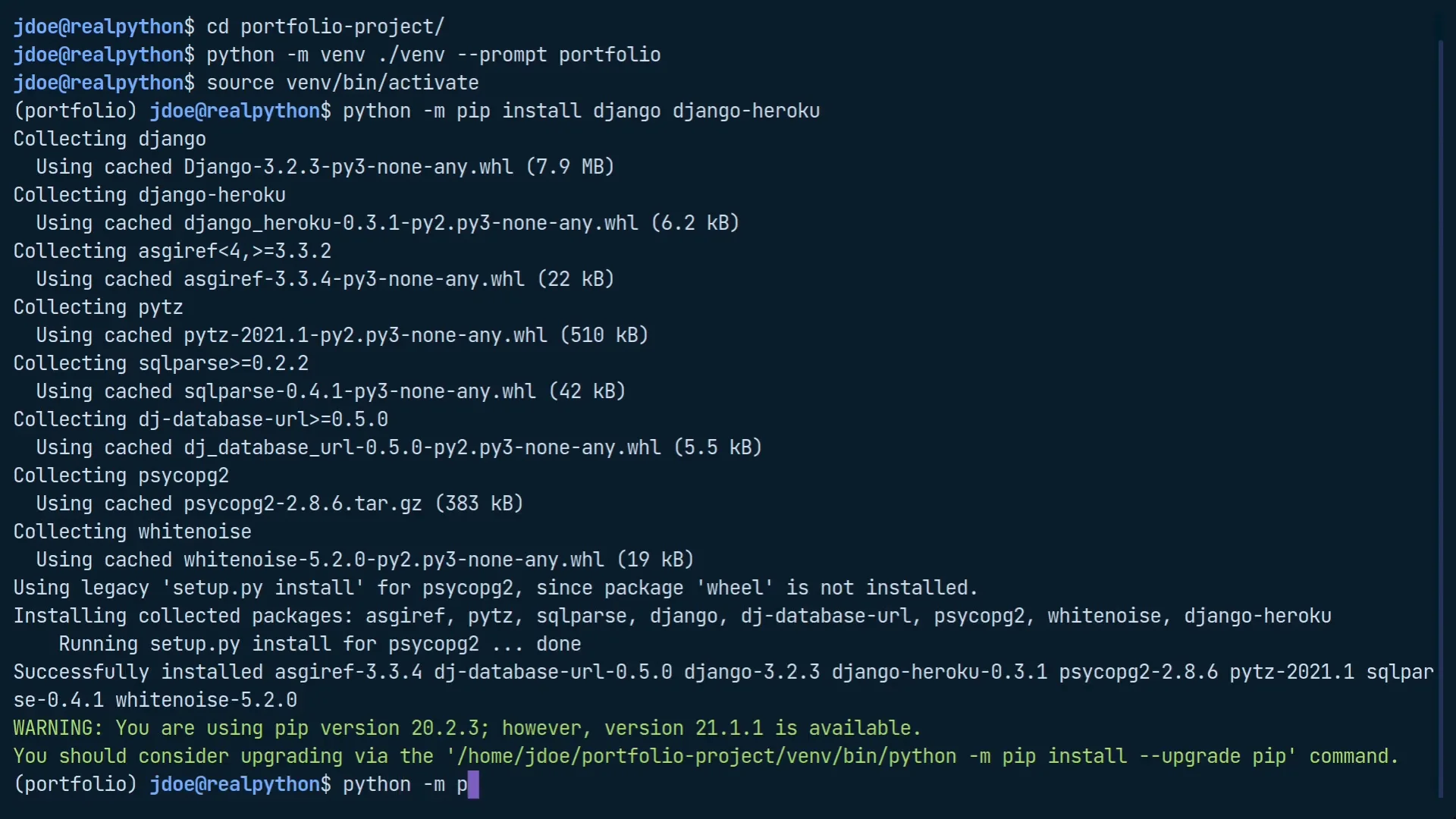1456x819 pixels.
Task: Click the asgiref-3.3.4-py3-none-any.whl filename
Action: [354, 279]
